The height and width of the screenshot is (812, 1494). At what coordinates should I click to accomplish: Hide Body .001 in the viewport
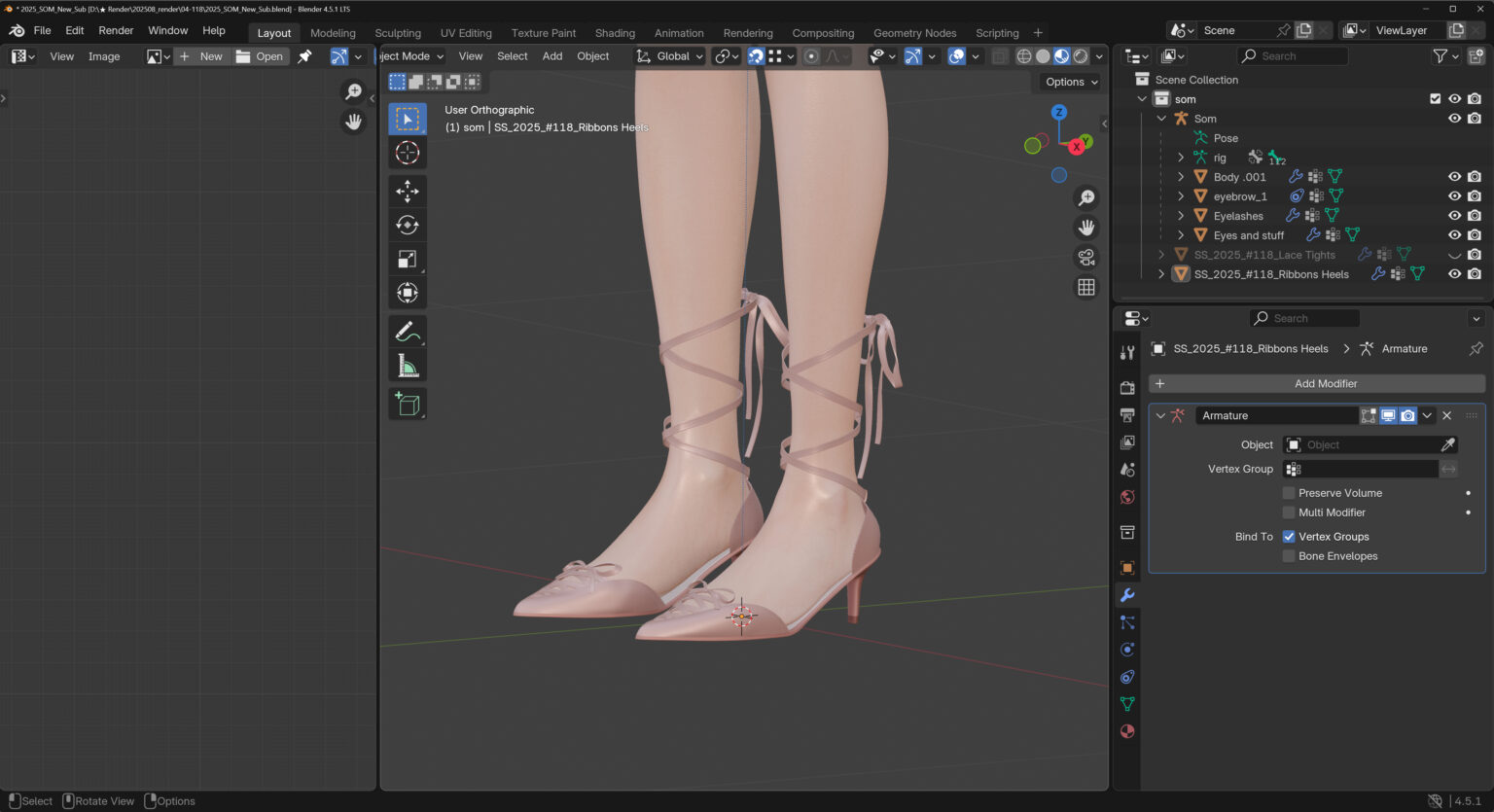tap(1454, 177)
